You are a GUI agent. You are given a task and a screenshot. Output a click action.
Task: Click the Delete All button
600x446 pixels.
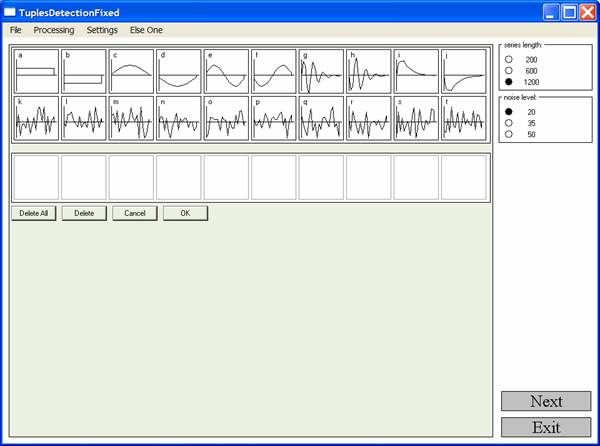(x=34, y=213)
